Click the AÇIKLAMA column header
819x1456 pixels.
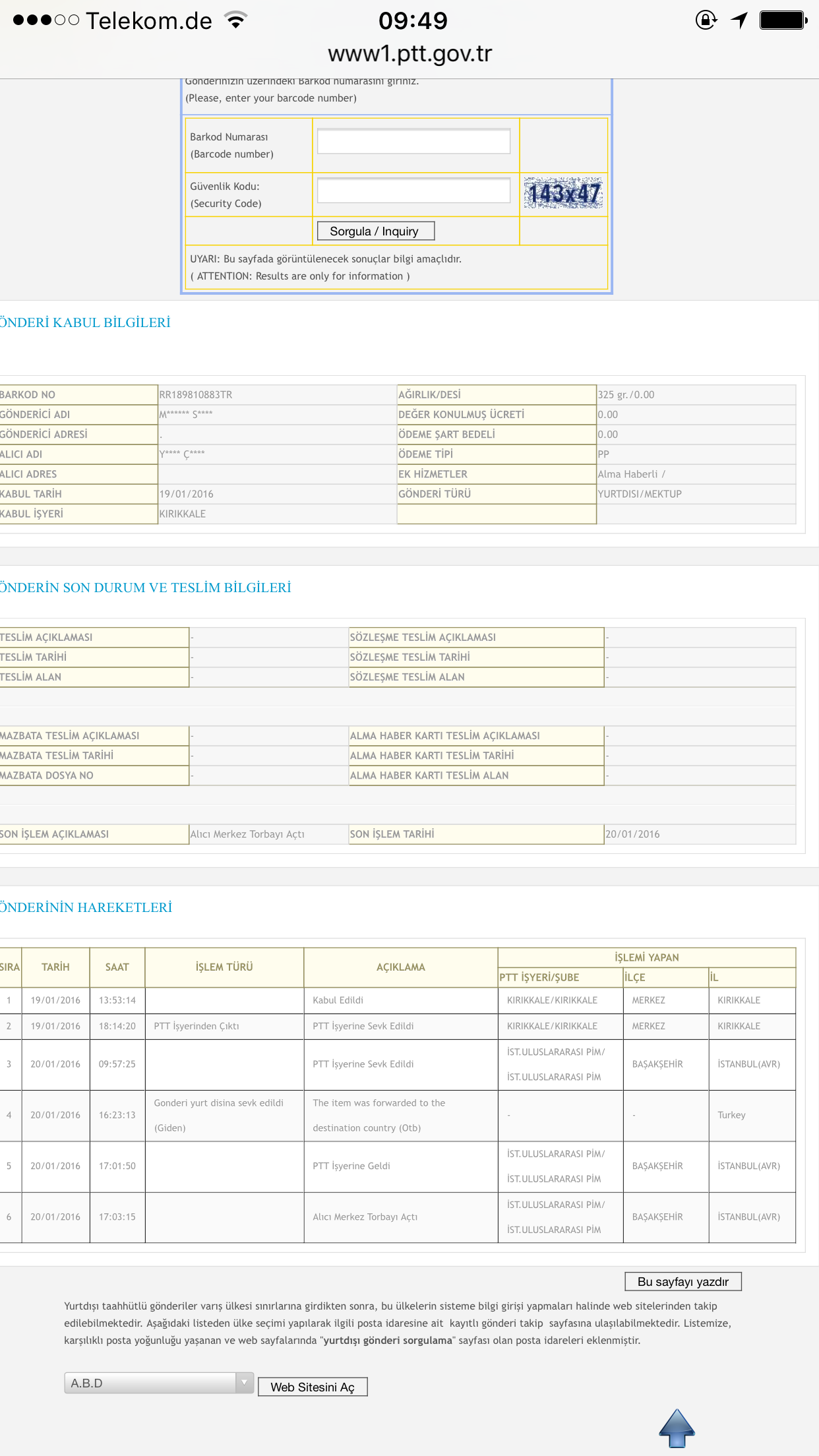(401, 967)
